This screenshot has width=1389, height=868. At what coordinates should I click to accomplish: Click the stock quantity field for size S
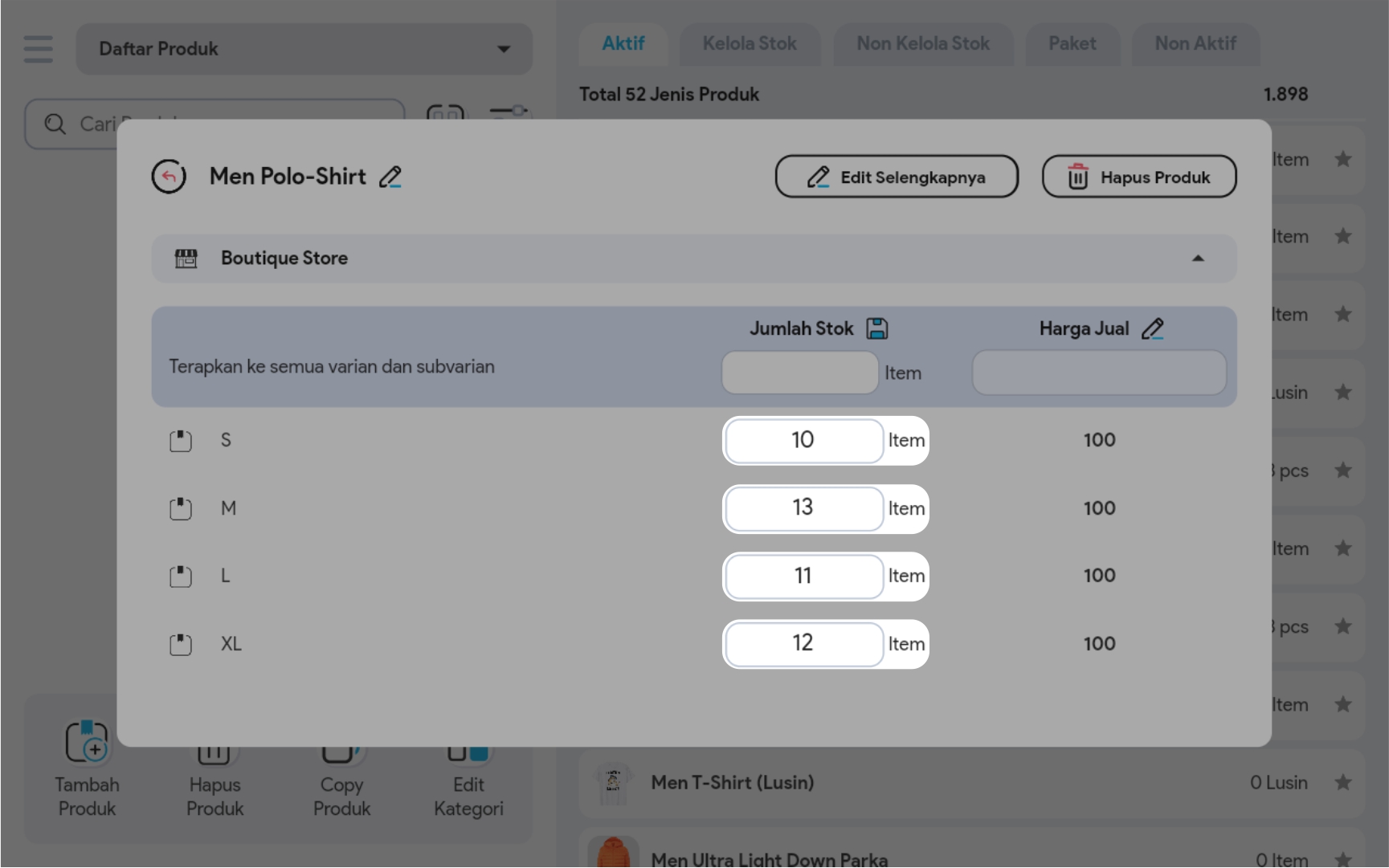click(803, 440)
